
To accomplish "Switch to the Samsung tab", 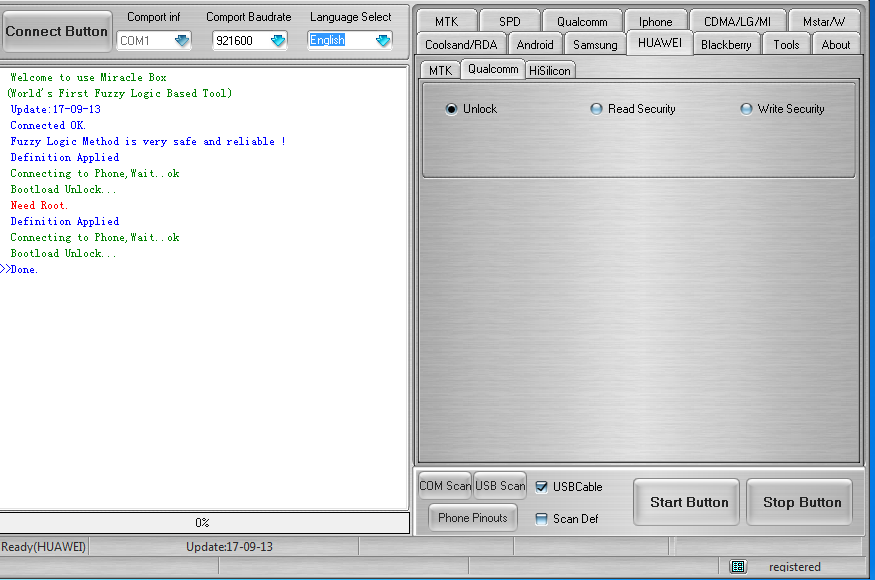I will click(595, 45).
